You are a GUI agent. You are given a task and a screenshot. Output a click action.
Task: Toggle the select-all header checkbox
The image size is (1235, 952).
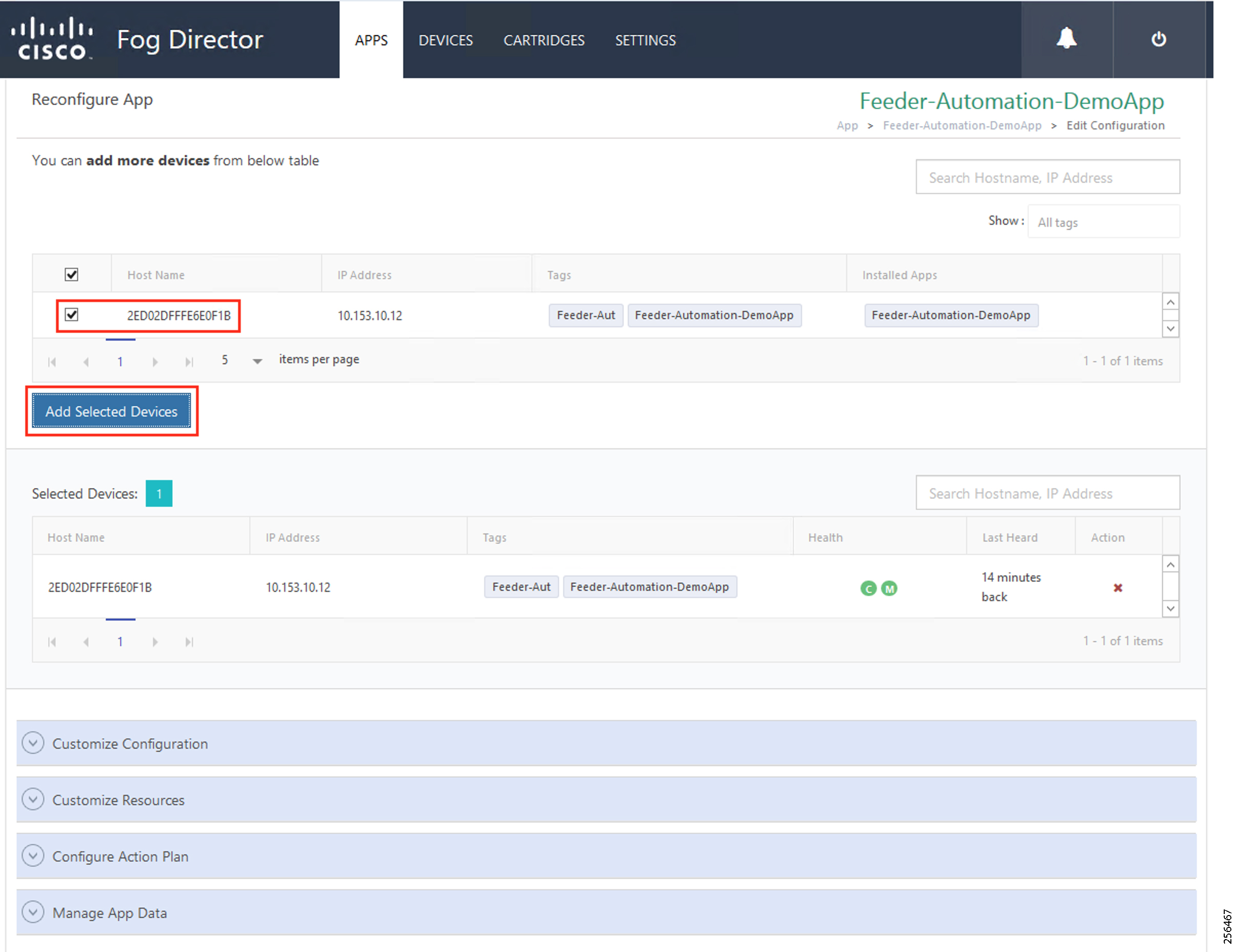(71, 274)
